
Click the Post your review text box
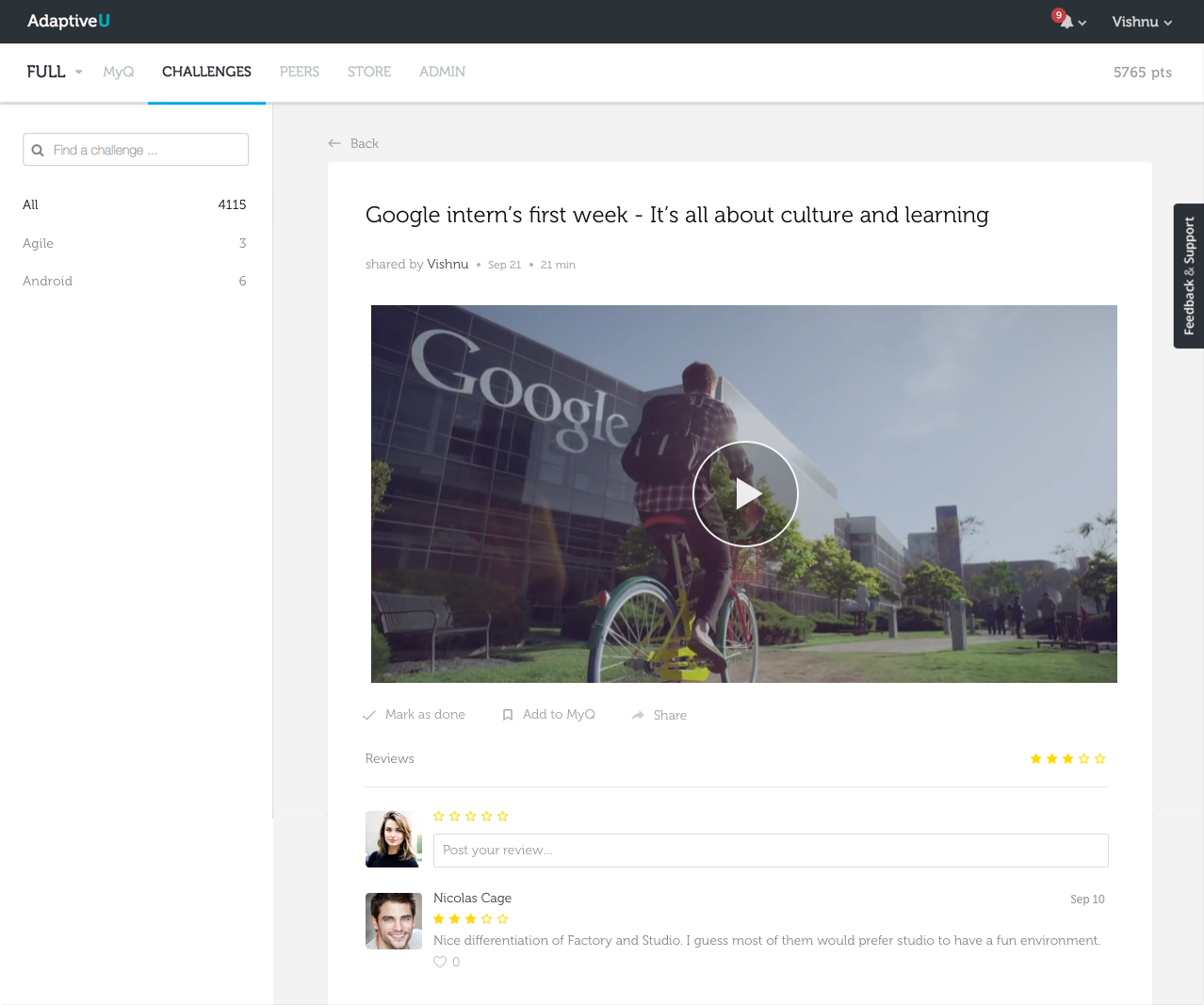click(x=771, y=851)
